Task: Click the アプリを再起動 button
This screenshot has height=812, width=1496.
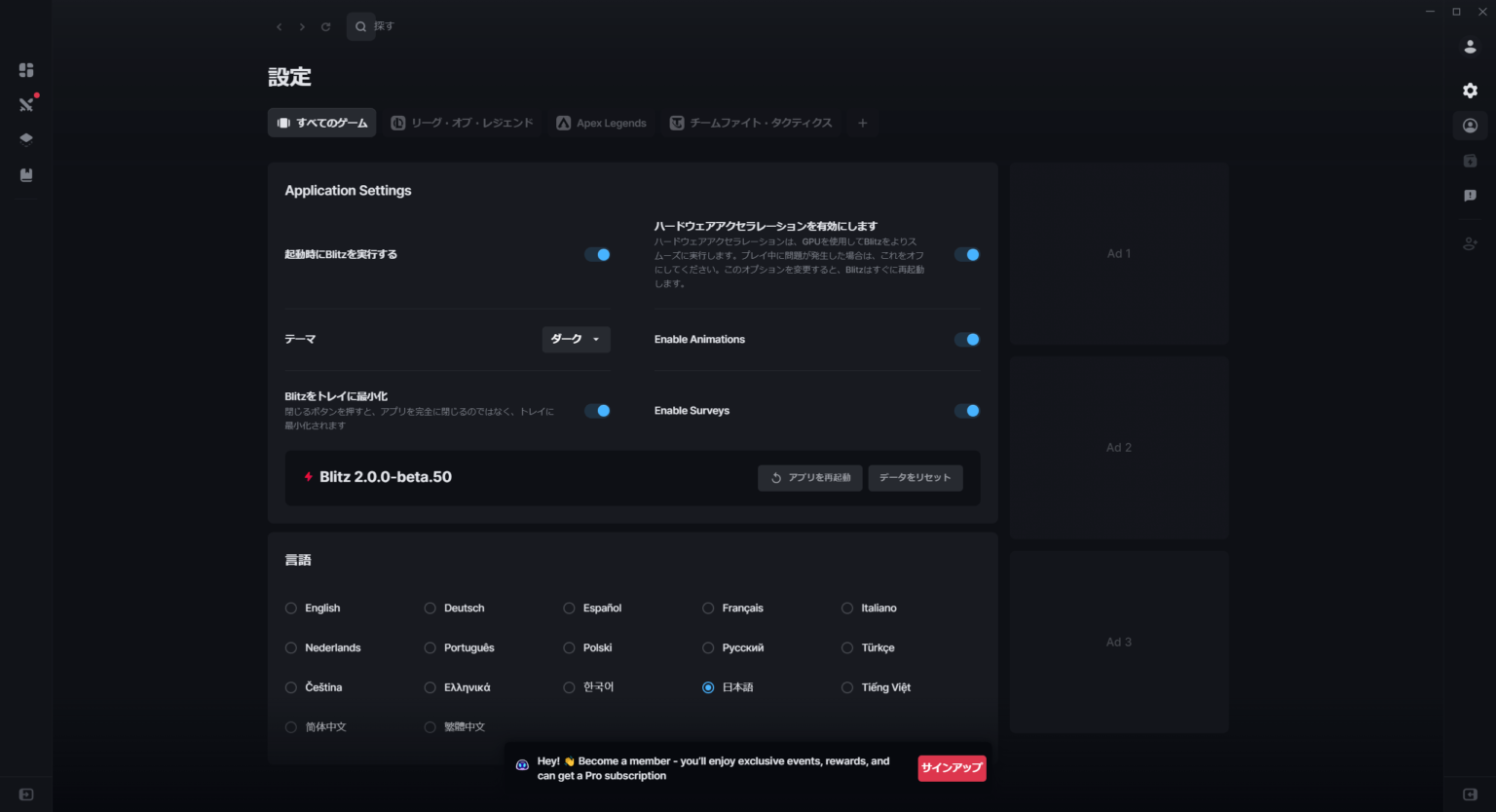Action: pyautogui.click(x=809, y=478)
